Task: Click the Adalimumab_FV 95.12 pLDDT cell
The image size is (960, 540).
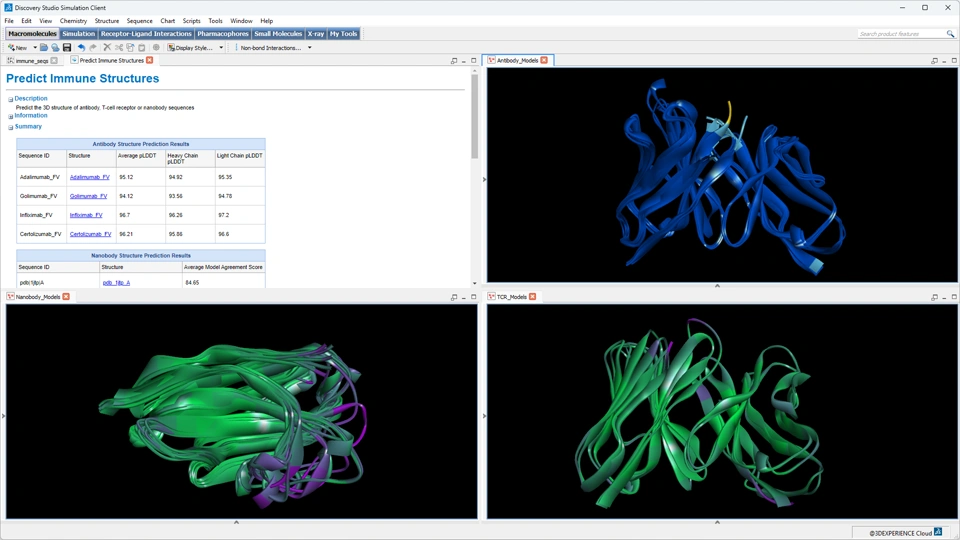Action: (x=140, y=177)
